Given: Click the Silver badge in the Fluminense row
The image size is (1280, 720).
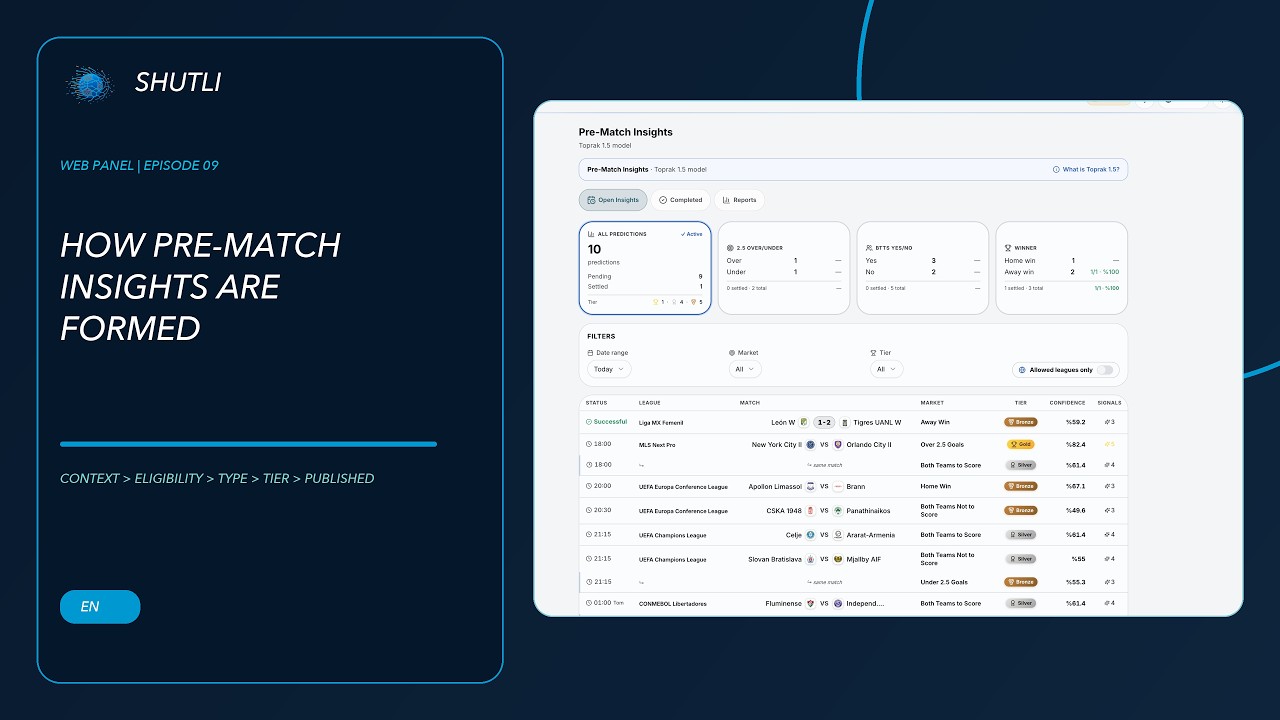Looking at the screenshot, I should pos(1020,604).
